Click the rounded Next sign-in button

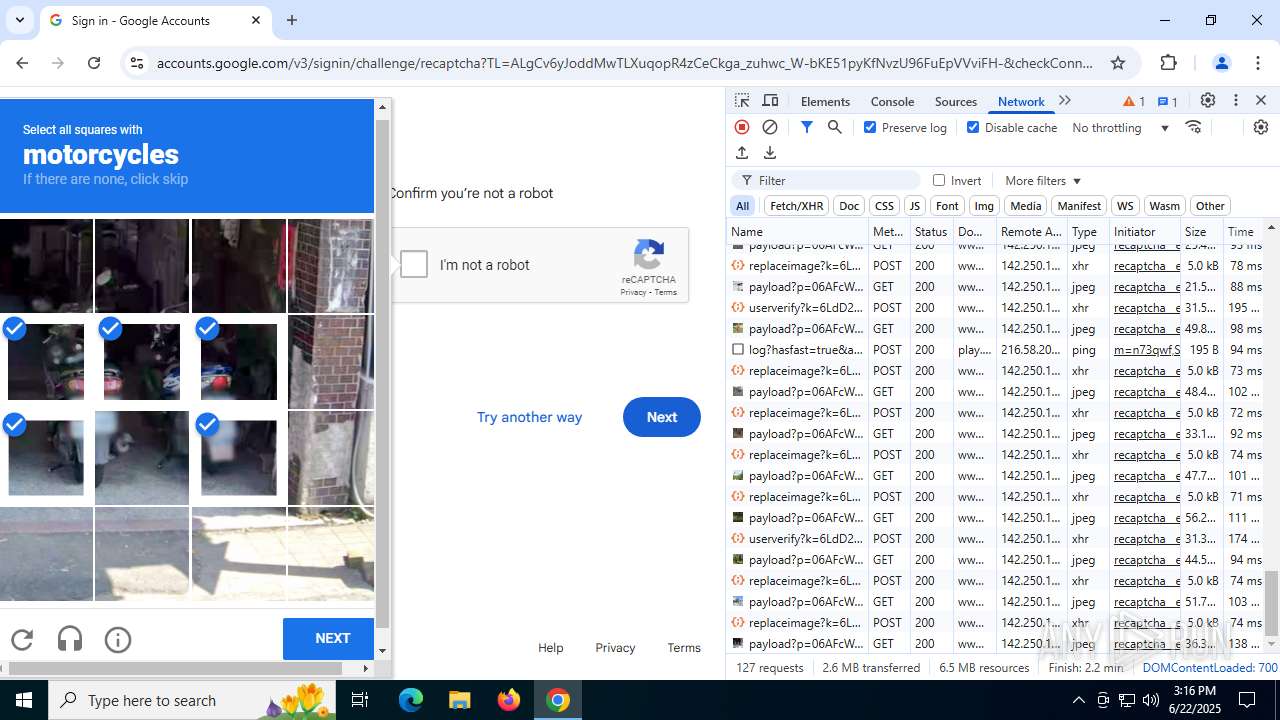click(661, 417)
